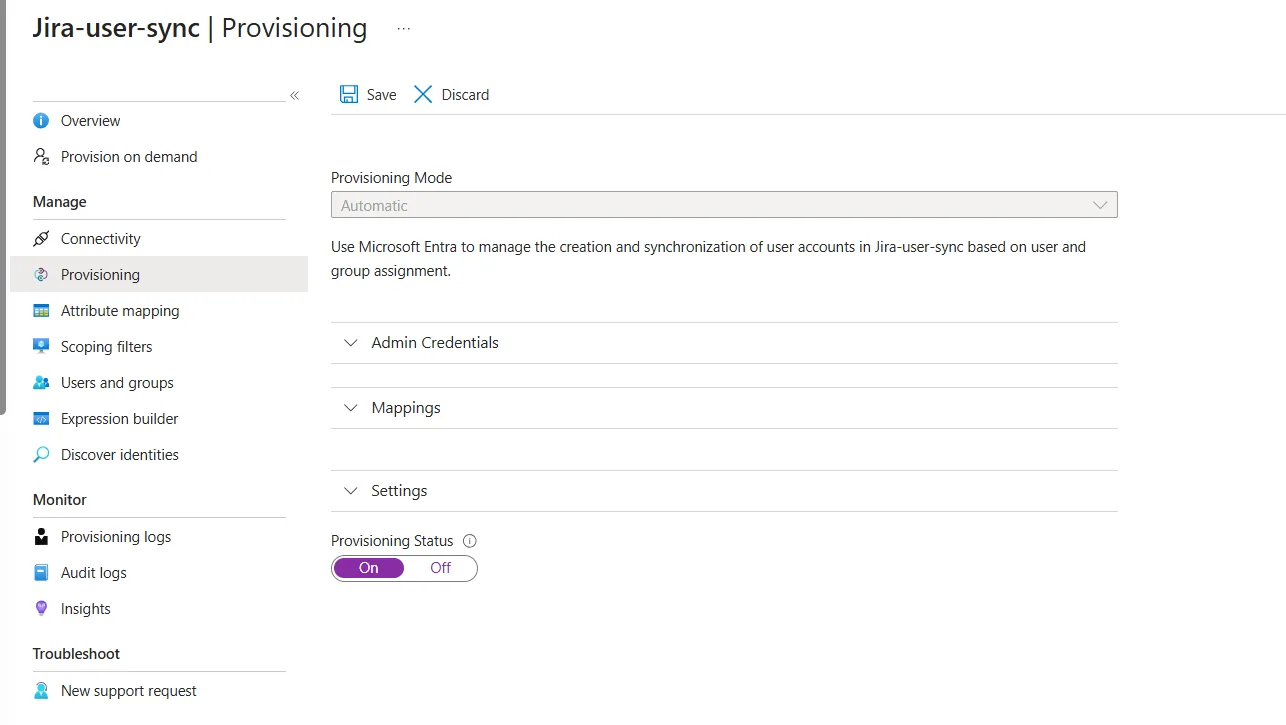Open the more options ellipsis by title
Screen dimensions: 1286x725
pos(403,29)
